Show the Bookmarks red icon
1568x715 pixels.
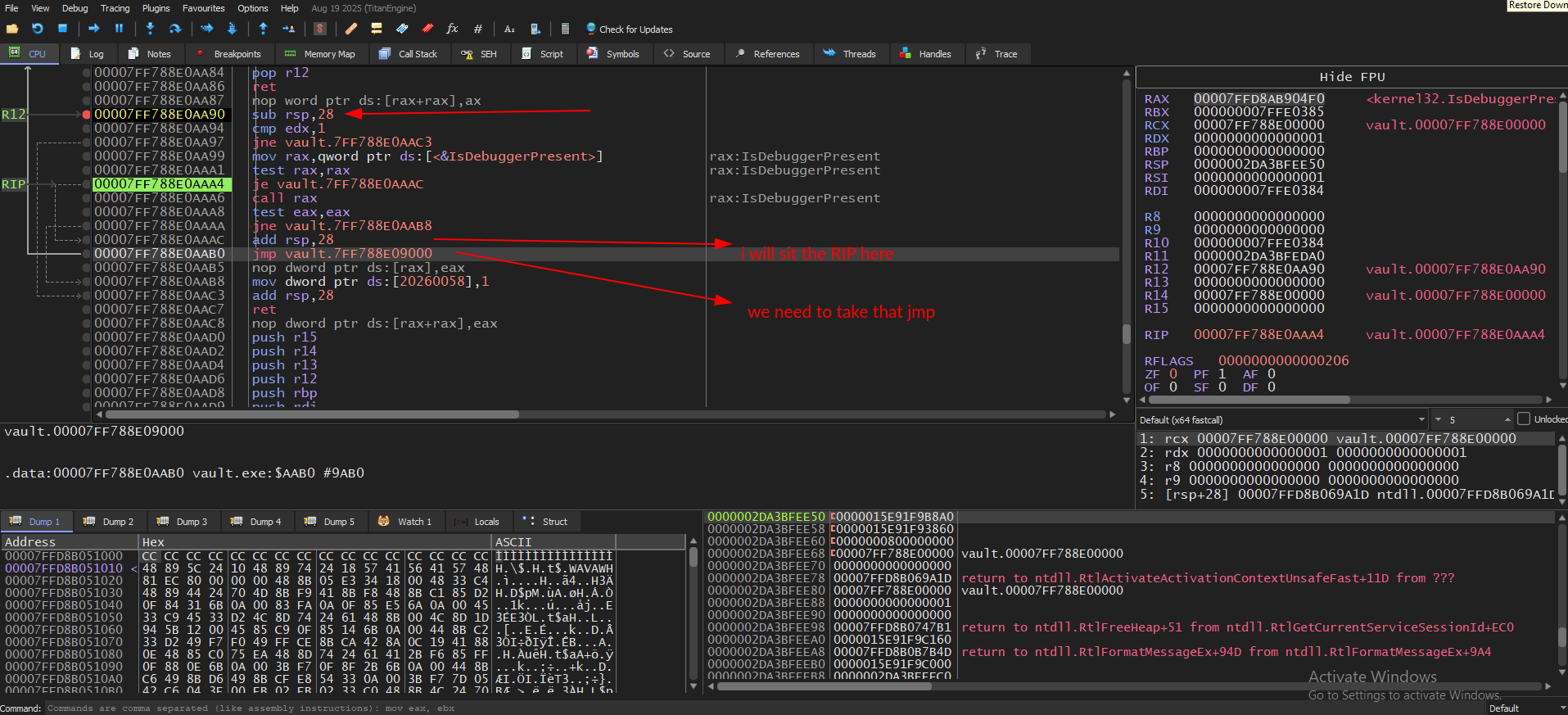click(427, 29)
